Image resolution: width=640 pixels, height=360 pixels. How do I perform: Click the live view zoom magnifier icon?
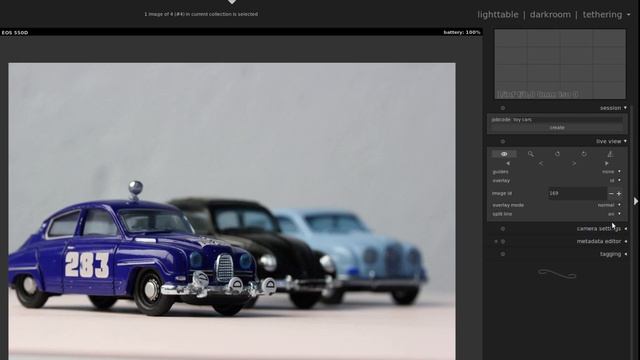tap(531, 154)
